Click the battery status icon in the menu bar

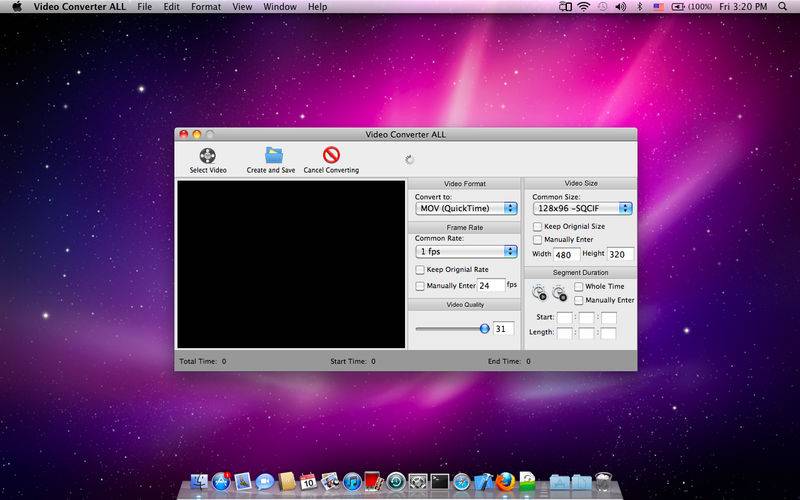pyautogui.click(x=678, y=7)
